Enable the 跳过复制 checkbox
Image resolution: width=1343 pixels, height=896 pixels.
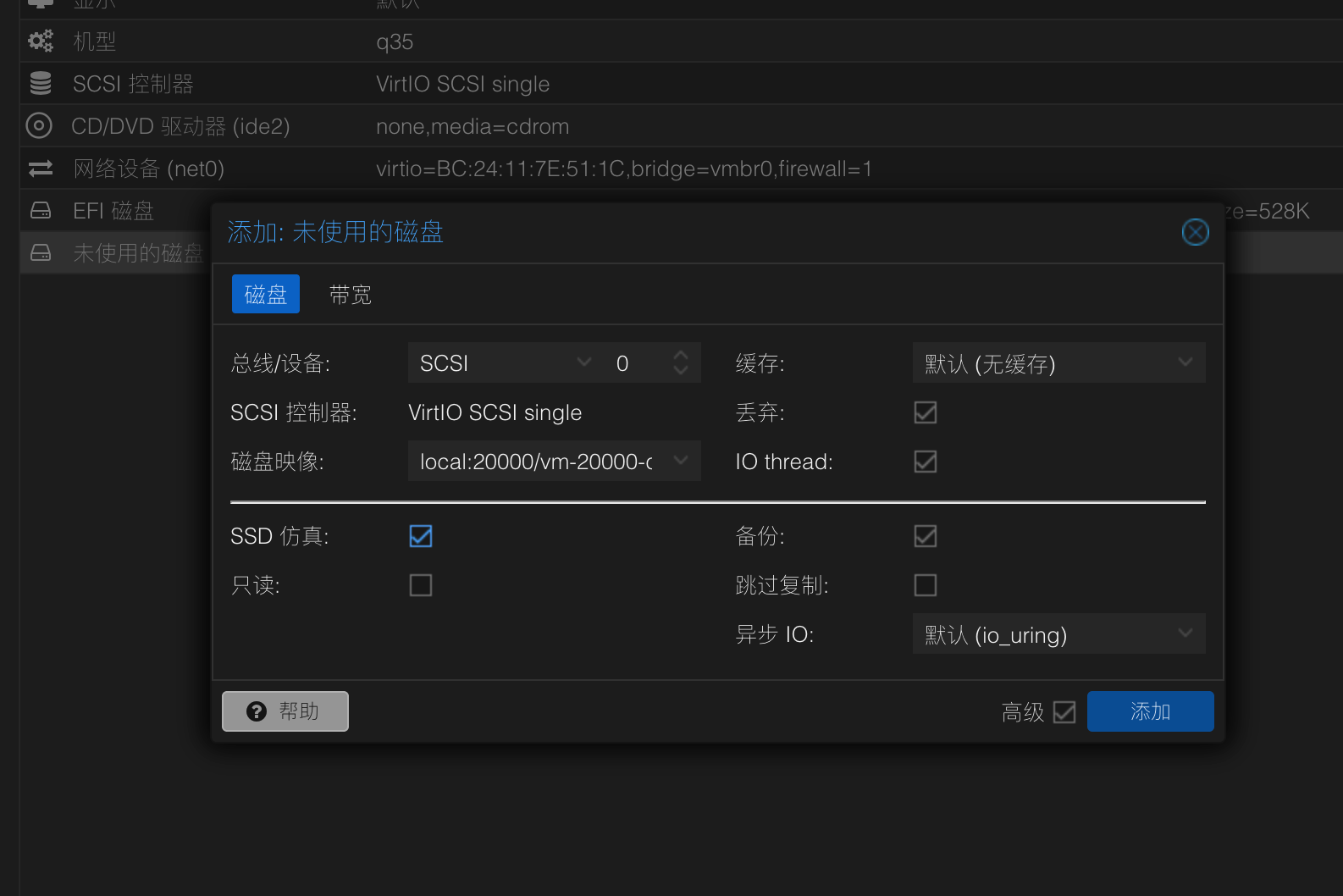pyautogui.click(x=926, y=585)
